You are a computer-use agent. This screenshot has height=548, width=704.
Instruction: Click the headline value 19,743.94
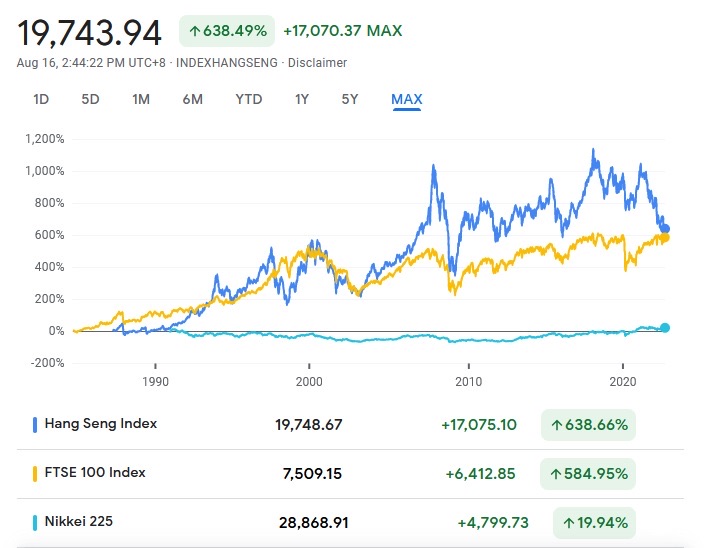(x=89, y=33)
